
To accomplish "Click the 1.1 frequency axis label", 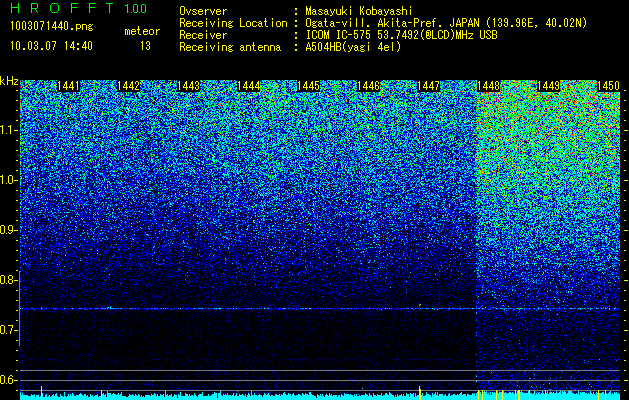I will pos(9,130).
